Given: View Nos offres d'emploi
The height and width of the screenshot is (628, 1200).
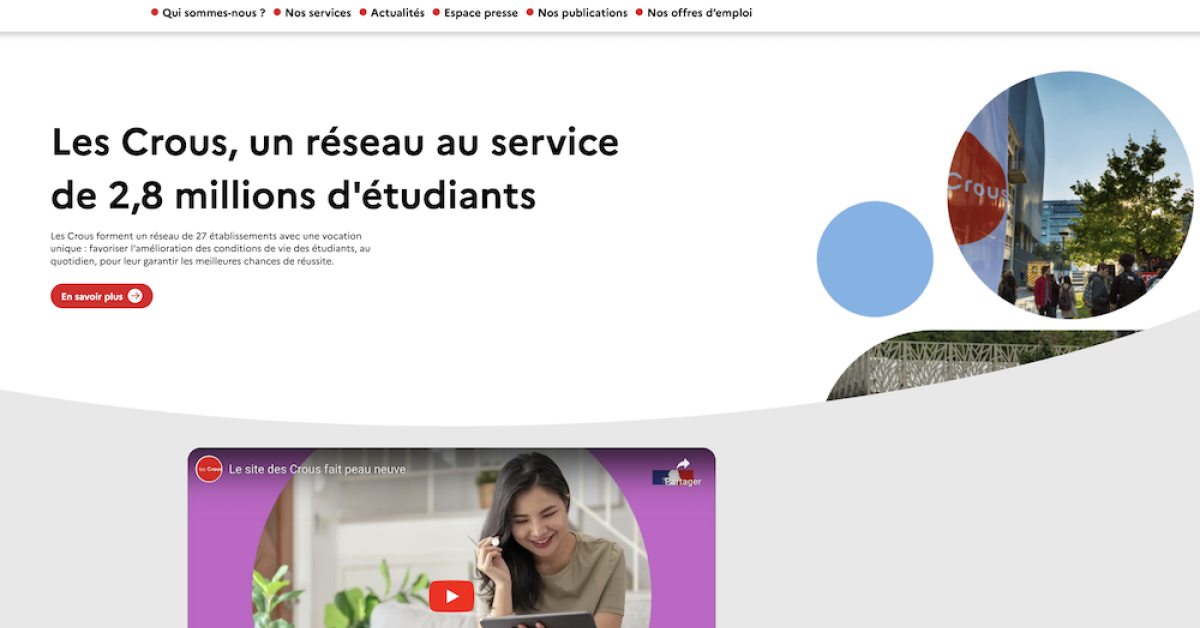Looking at the screenshot, I should coord(700,13).
